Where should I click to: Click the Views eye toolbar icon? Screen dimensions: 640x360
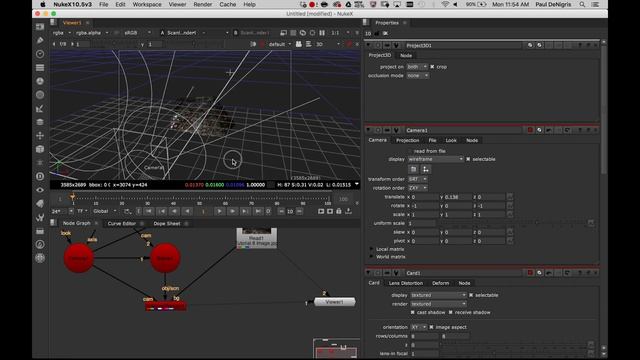(40, 190)
